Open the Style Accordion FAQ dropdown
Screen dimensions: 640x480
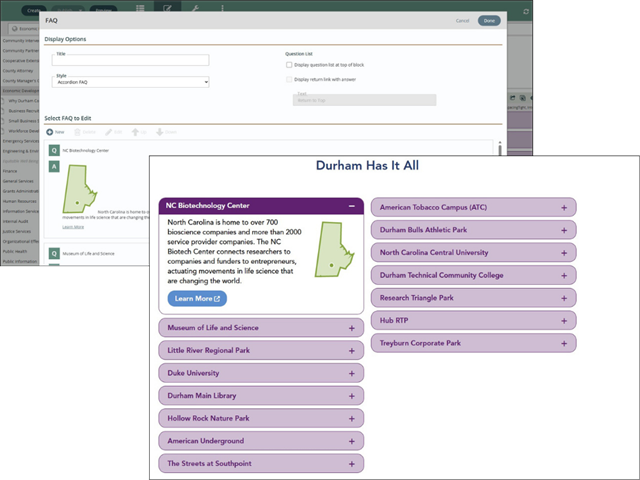(x=130, y=82)
